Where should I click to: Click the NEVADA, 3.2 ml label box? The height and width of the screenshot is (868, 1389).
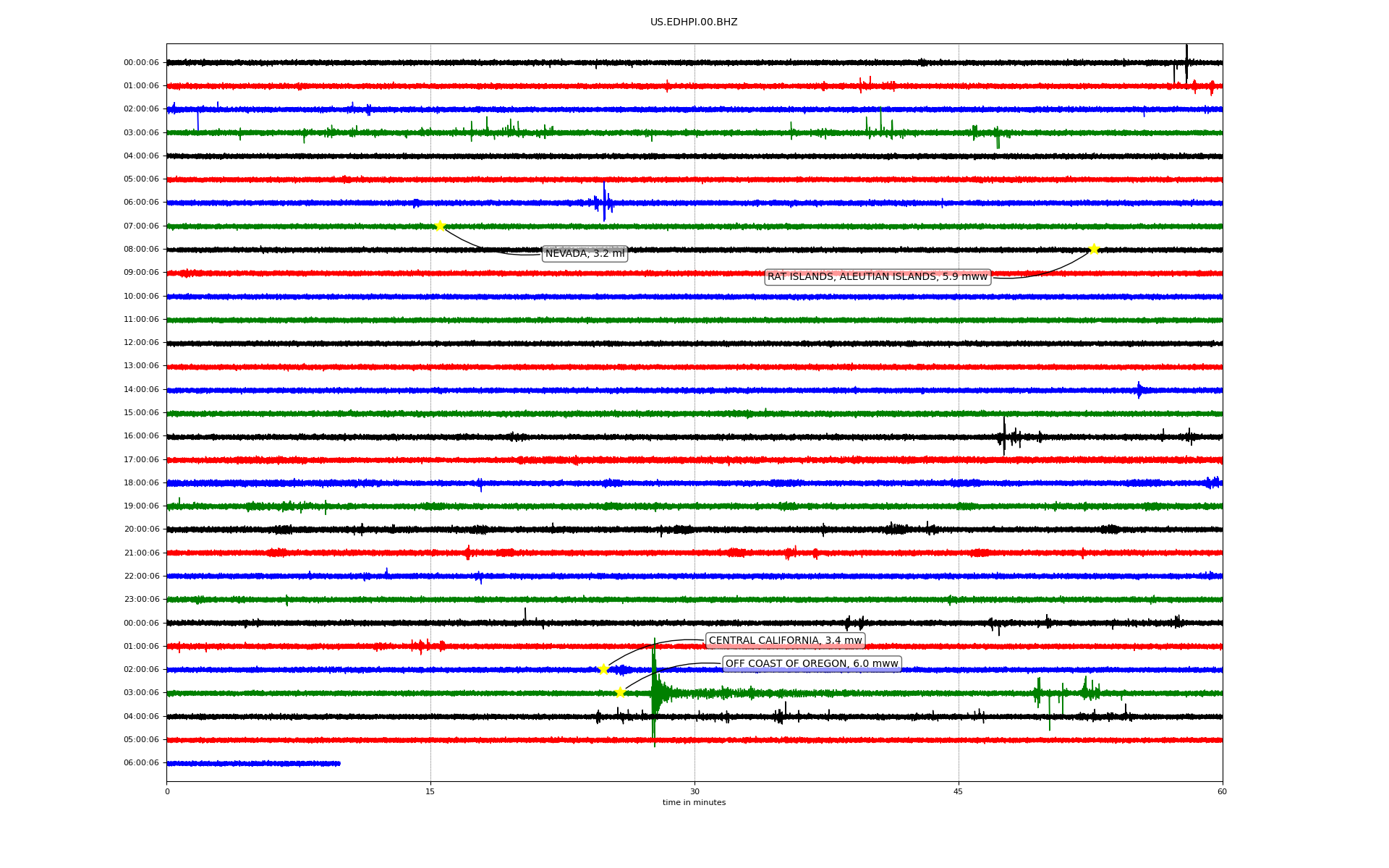click(585, 253)
